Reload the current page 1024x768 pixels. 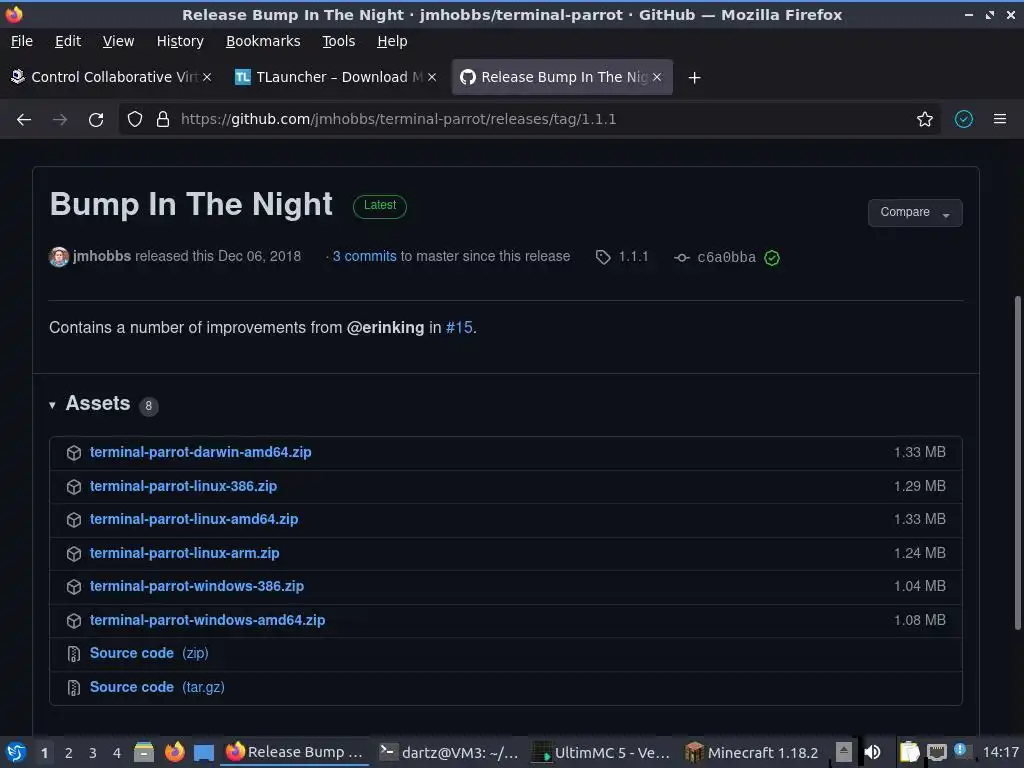(x=96, y=120)
